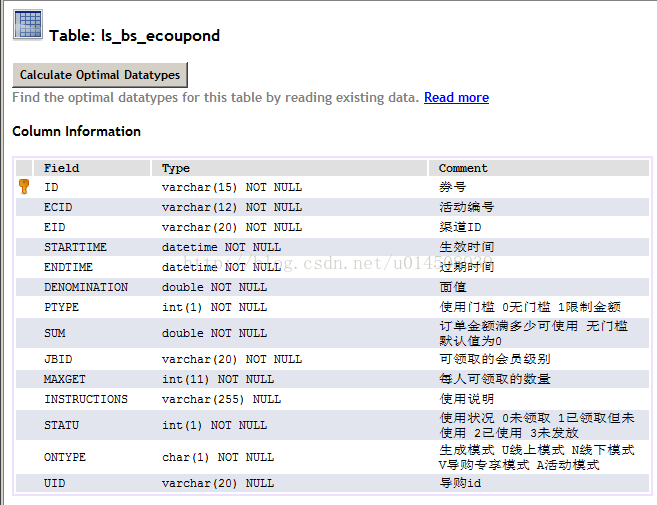Click type varchar(15) NOT NULL
Screen dimensions: 657x505
pyautogui.click(x=232, y=187)
